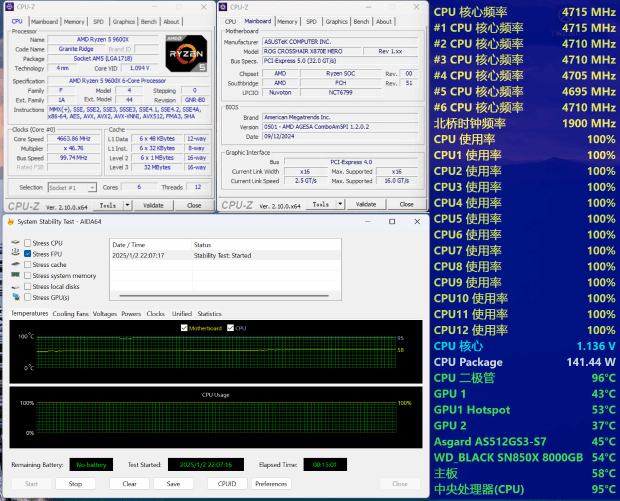This screenshot has height=501, width=620.
Task: Click Stop button in stability test
Action: [x=75, y=484]
